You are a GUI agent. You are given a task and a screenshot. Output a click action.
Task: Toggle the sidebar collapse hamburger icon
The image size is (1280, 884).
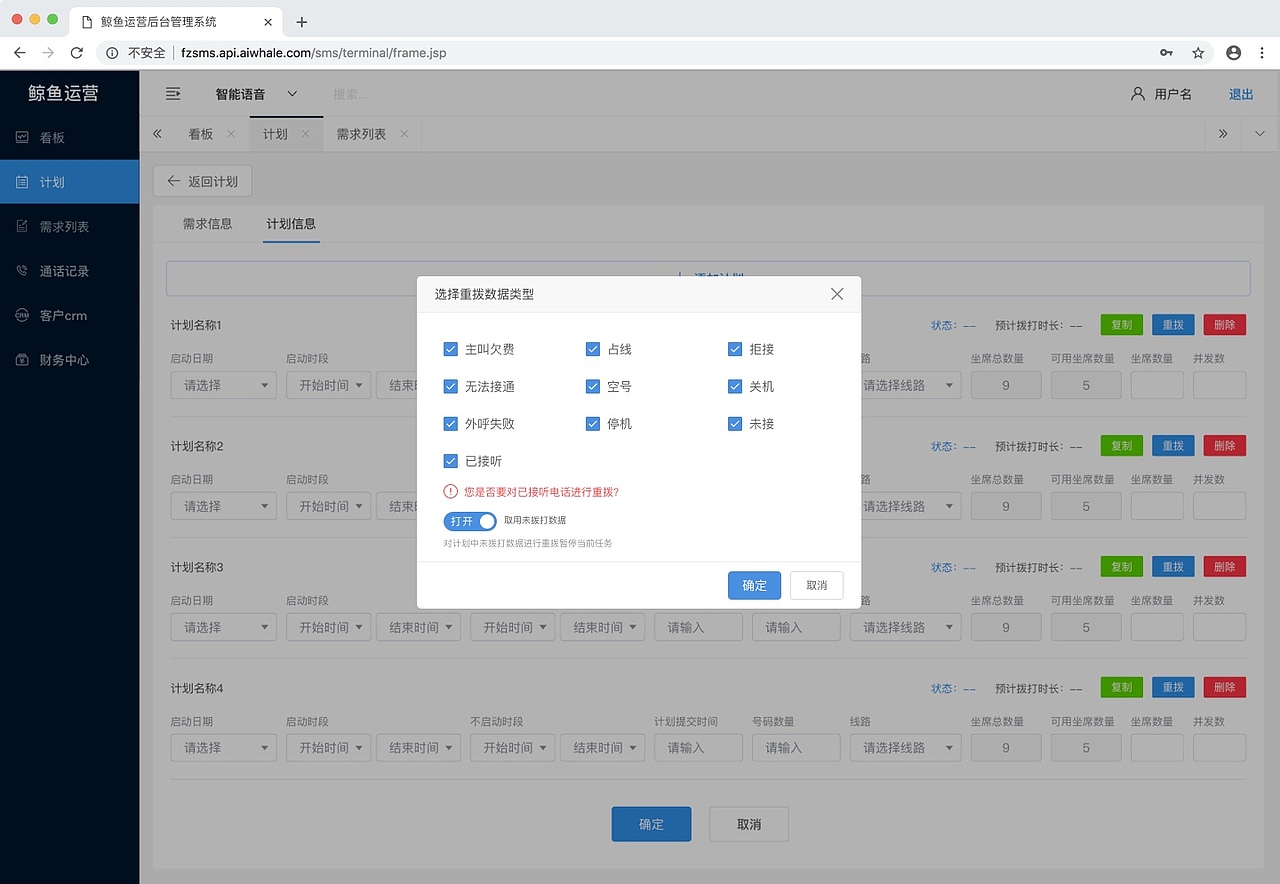[173, 93]
